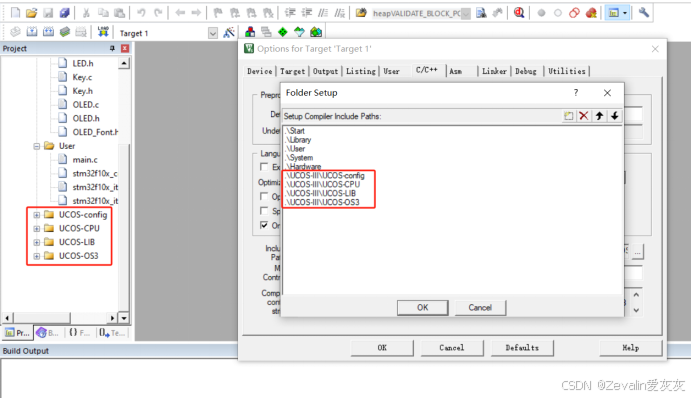Switch to the Debug tab
Viewport: 692px width, 399px height.
[x=526, y=71]
